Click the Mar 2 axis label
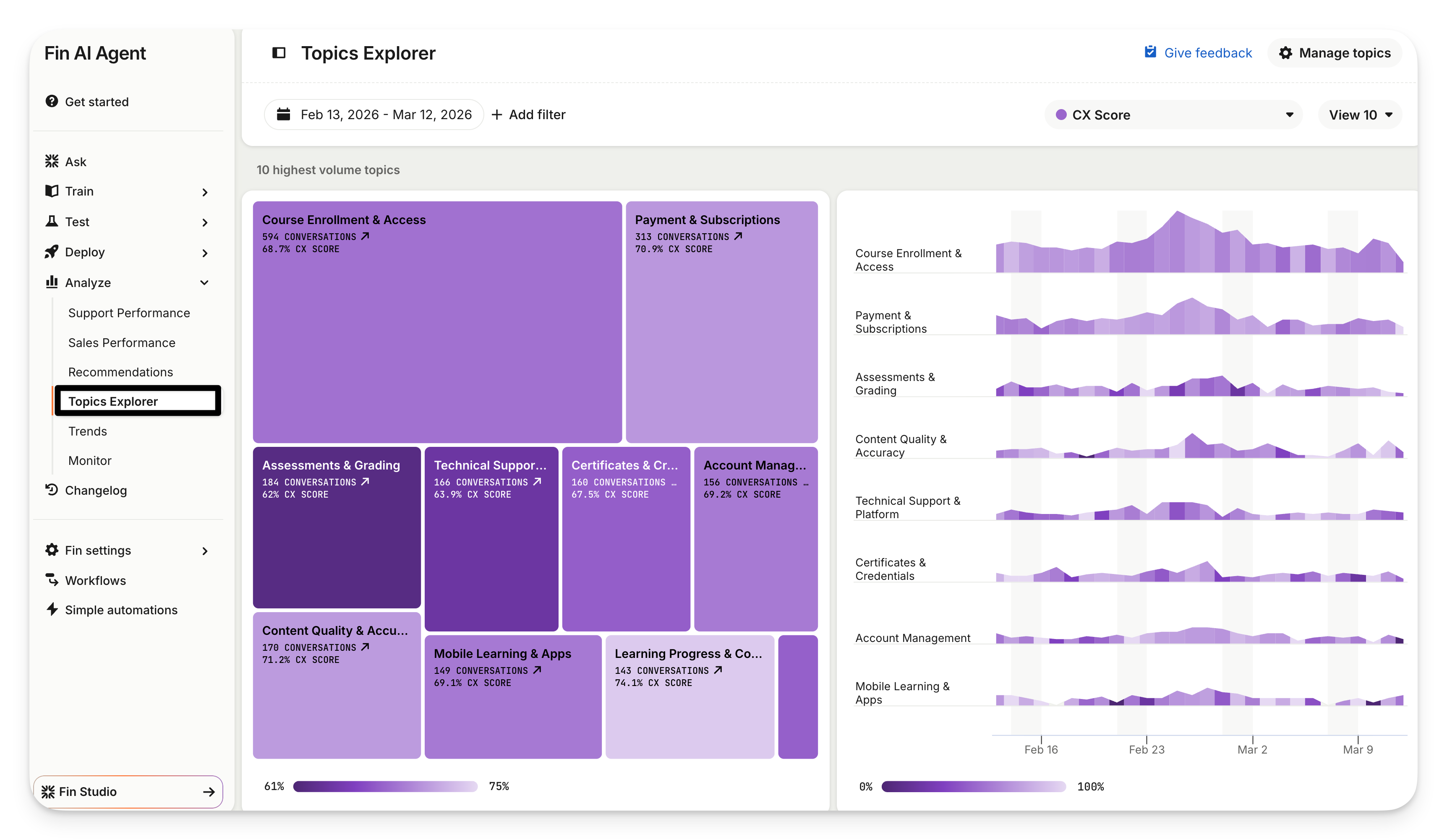 [x=1252, y=749]
